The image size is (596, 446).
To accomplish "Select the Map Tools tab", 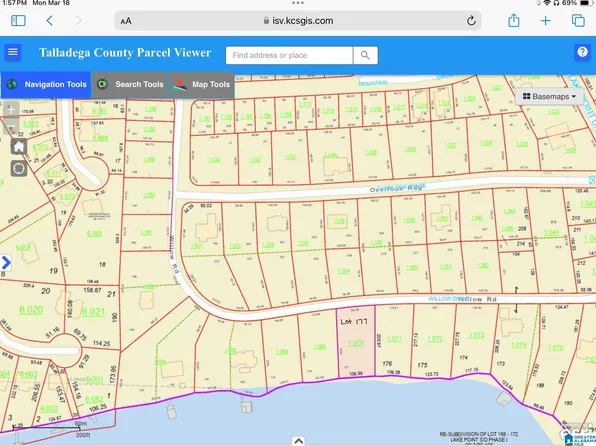I will [202, 84].
